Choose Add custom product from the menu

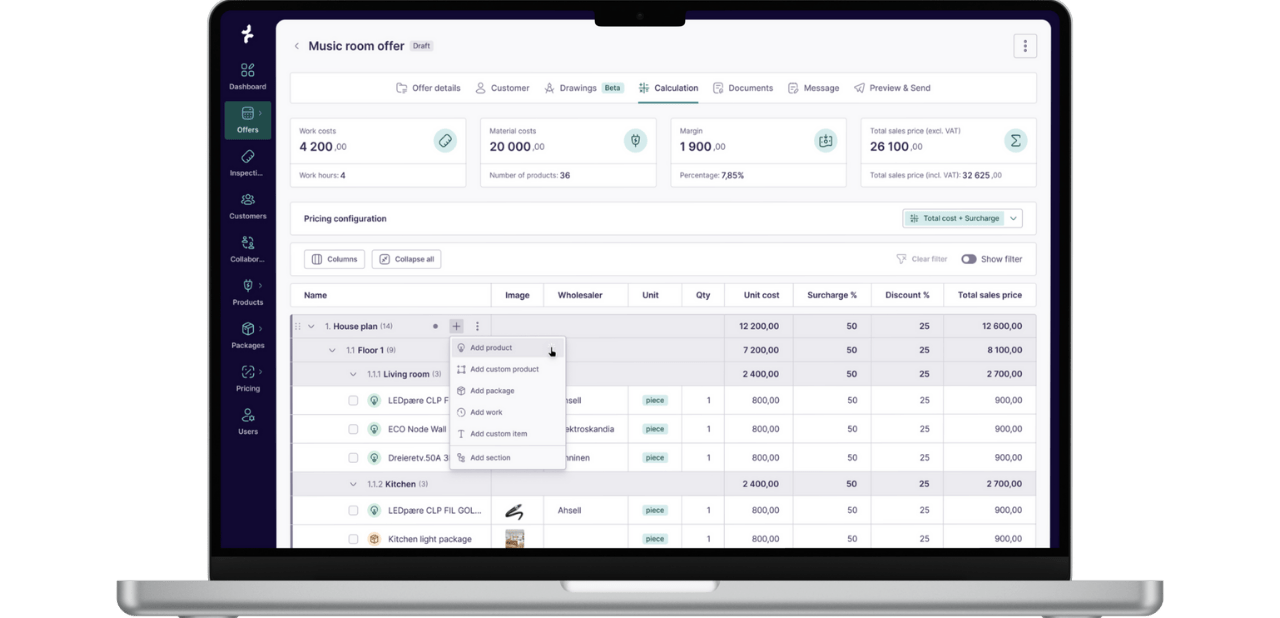pyautogui.click(x=504, y=369)
